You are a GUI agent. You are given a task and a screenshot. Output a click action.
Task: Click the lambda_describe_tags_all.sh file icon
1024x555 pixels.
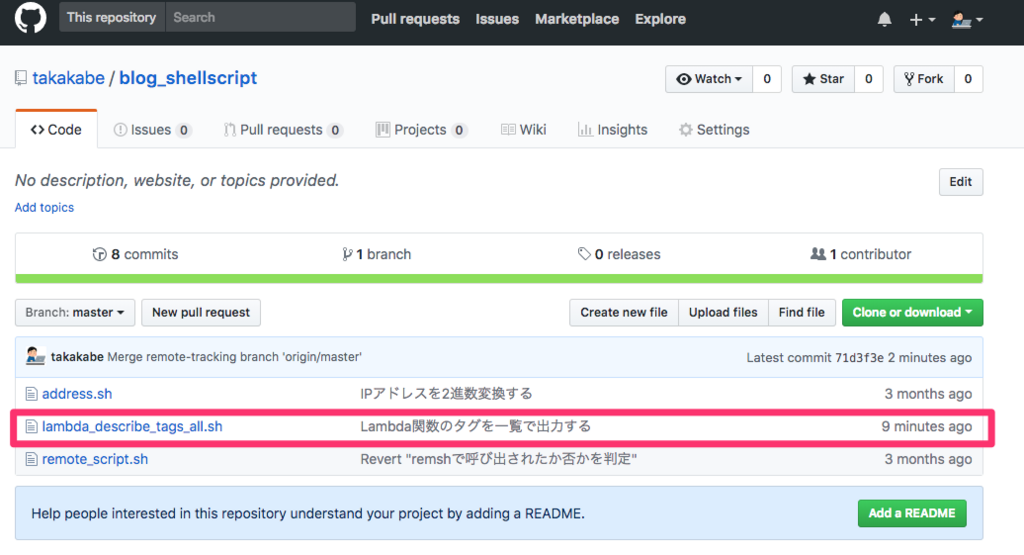[x=31, y=426]
